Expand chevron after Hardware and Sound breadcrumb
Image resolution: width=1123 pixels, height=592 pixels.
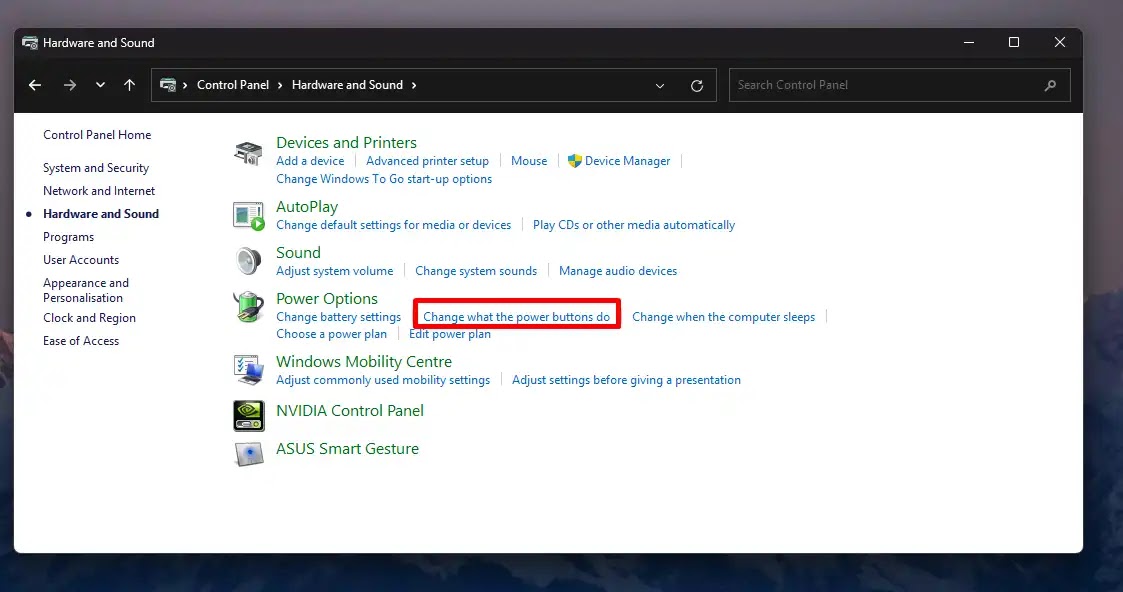coord(414,85)
